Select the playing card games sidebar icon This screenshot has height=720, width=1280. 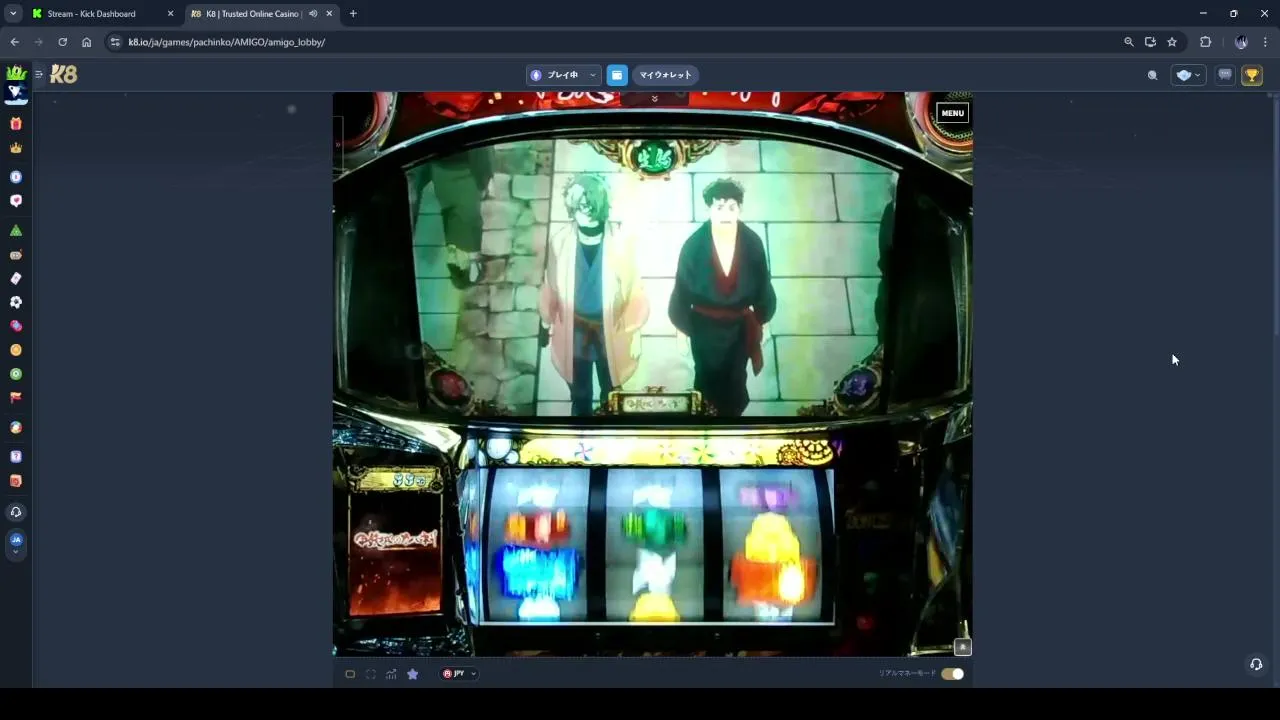[15, 278]
